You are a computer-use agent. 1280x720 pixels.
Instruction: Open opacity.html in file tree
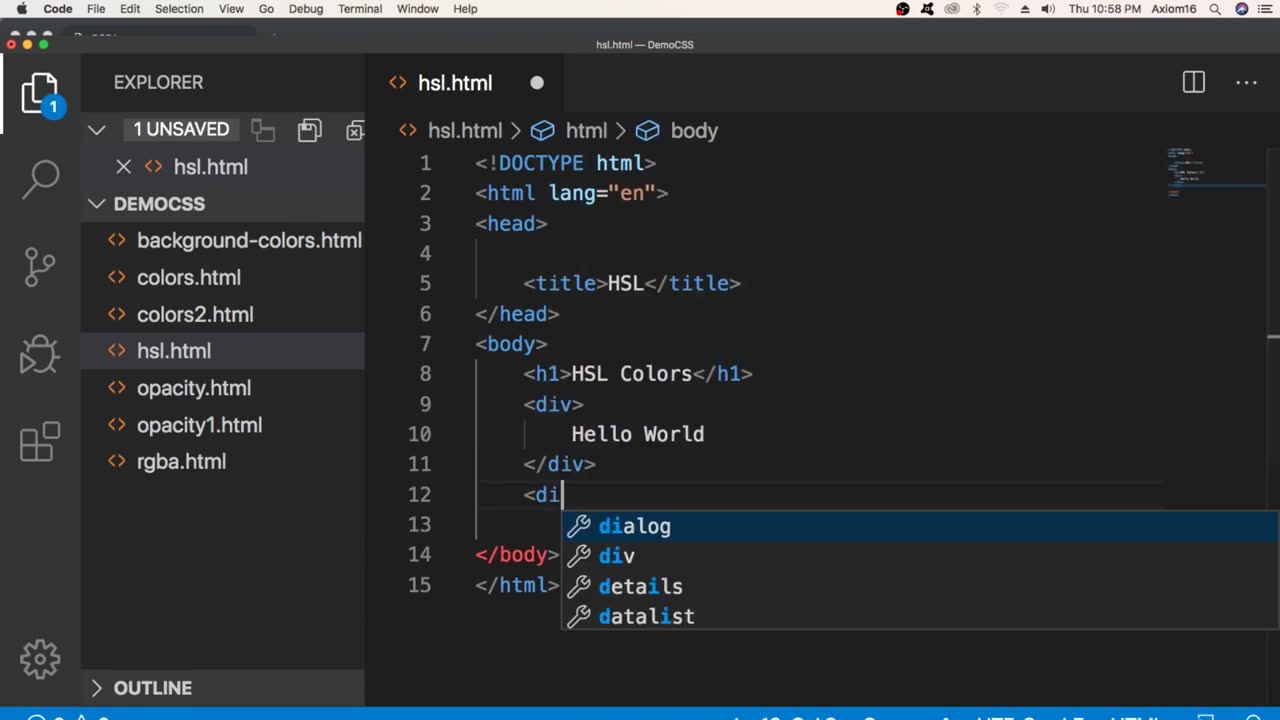223,388
